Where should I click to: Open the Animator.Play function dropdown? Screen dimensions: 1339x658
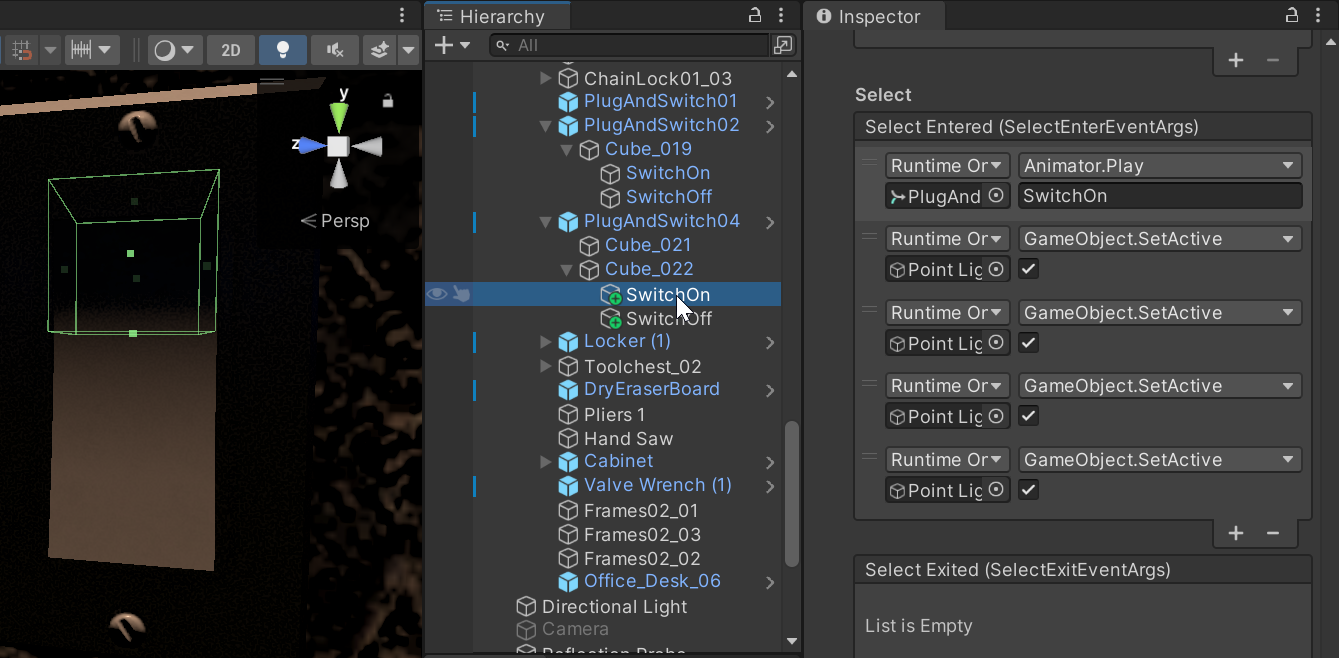[1159, 165]
